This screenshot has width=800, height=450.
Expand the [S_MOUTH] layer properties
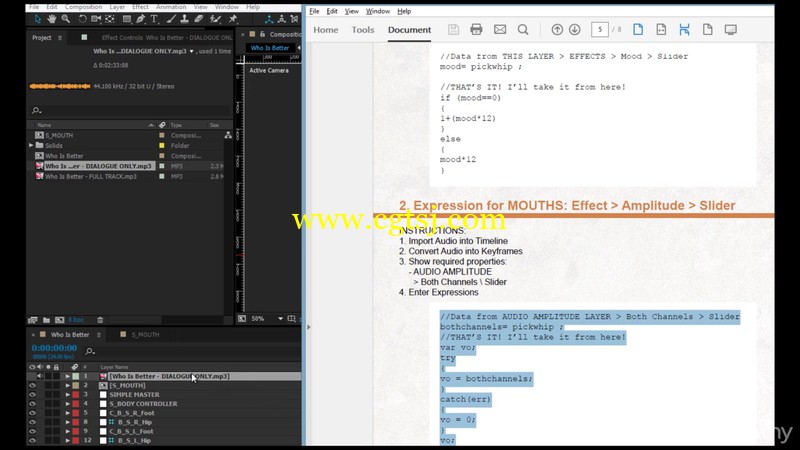[x=67, y=385]
